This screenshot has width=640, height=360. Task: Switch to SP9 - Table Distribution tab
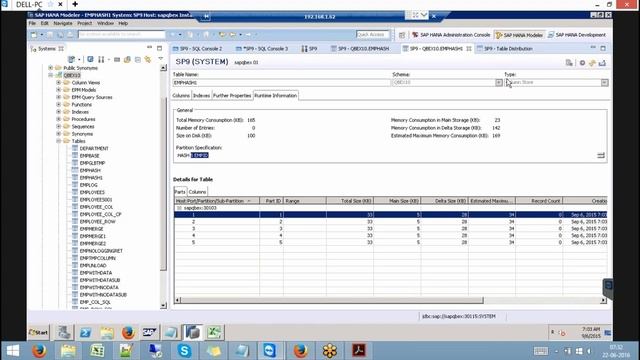pos(504,49)
